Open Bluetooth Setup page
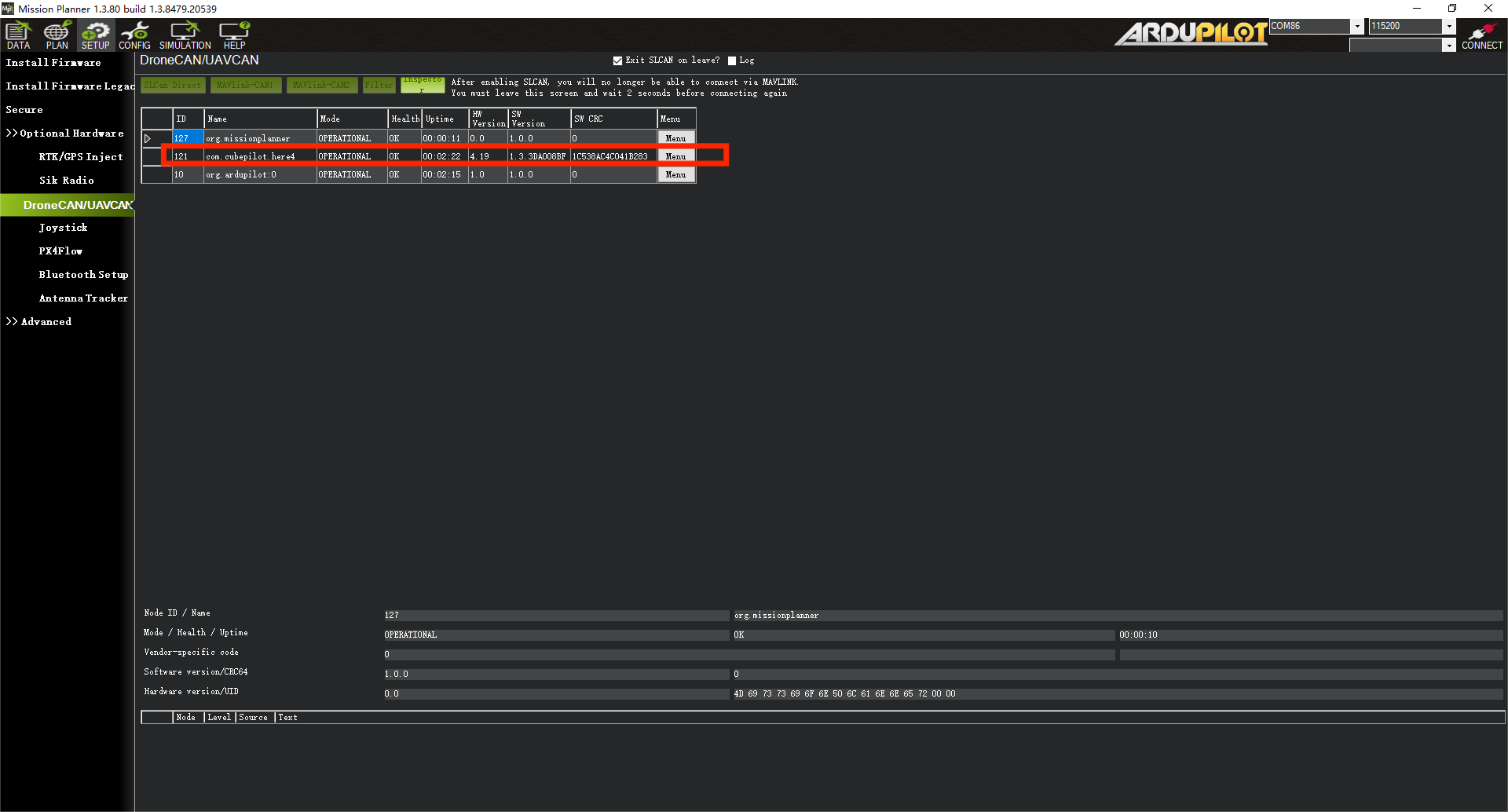Image resolution: width=1508 pixels, height=812 pixels. pyautogui.click(x=83, y=275)
